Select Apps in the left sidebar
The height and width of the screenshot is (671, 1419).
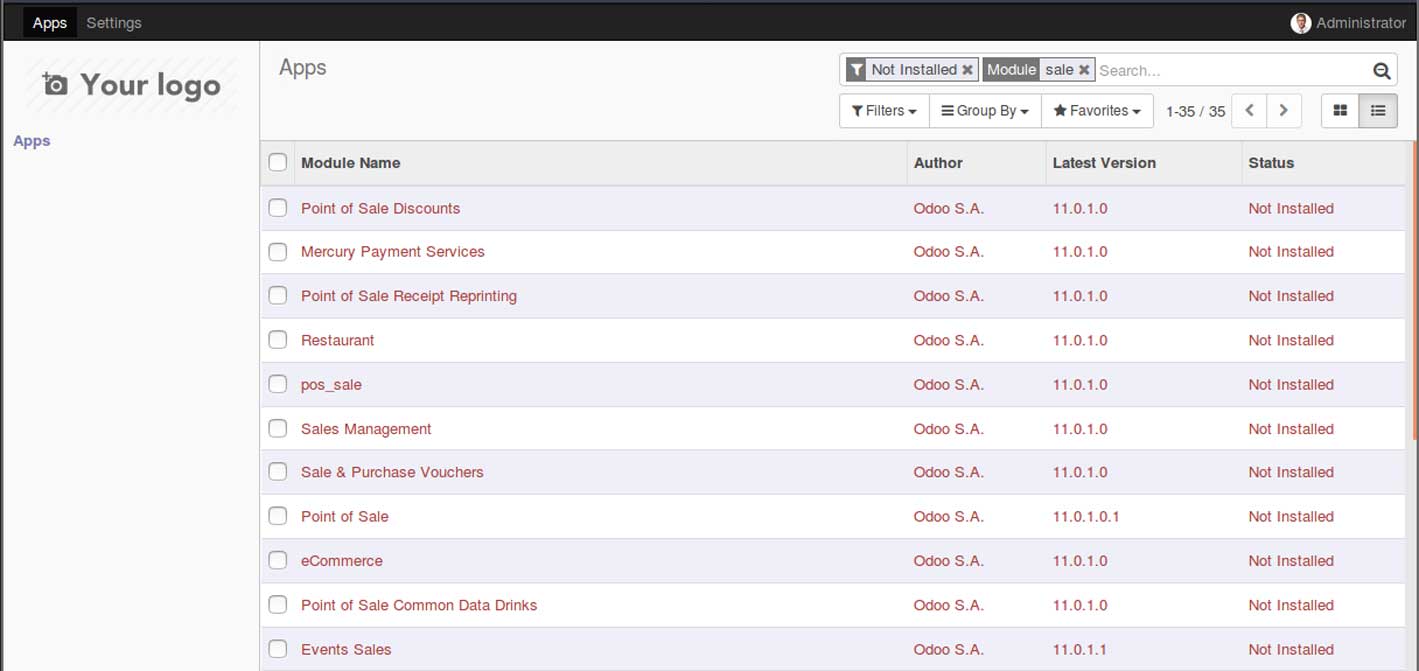tap(32, 141)
